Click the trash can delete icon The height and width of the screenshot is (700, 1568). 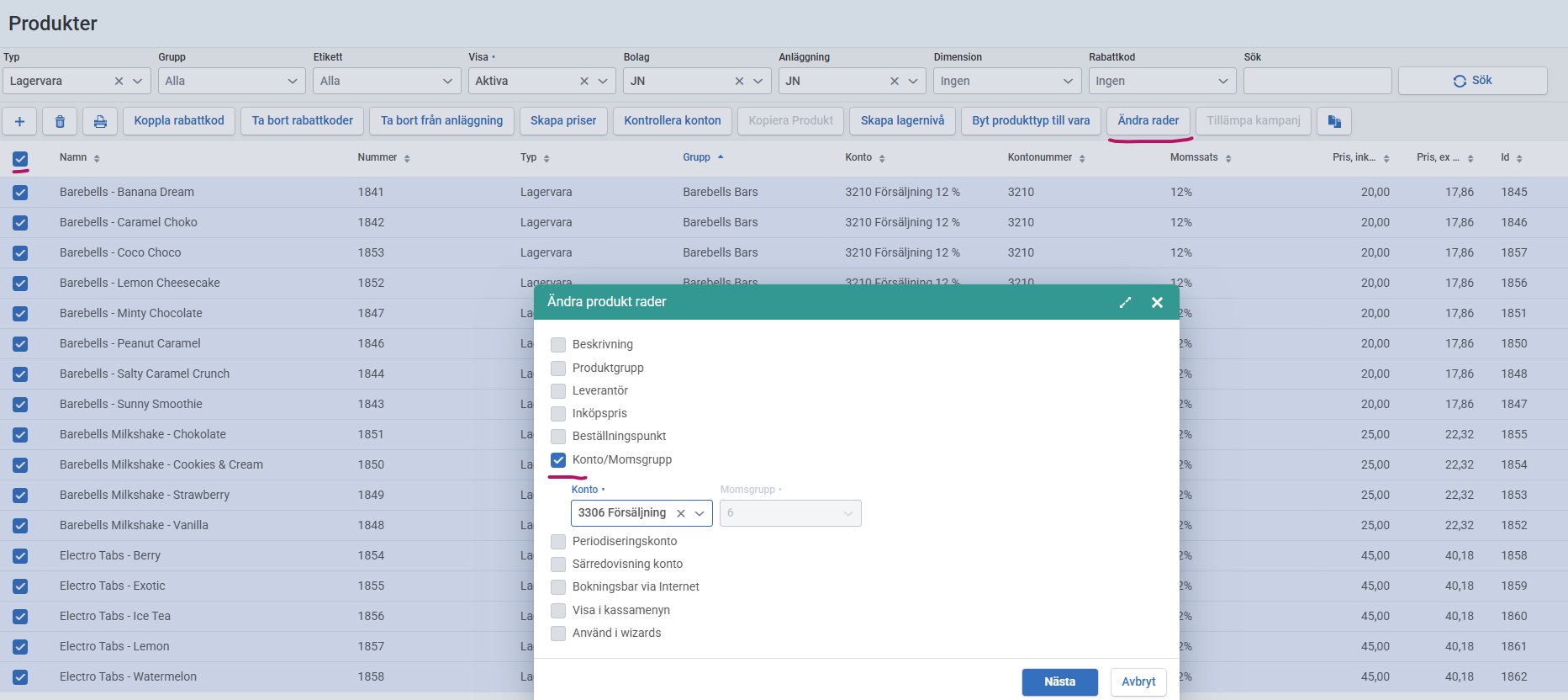[x=60, y=121]
